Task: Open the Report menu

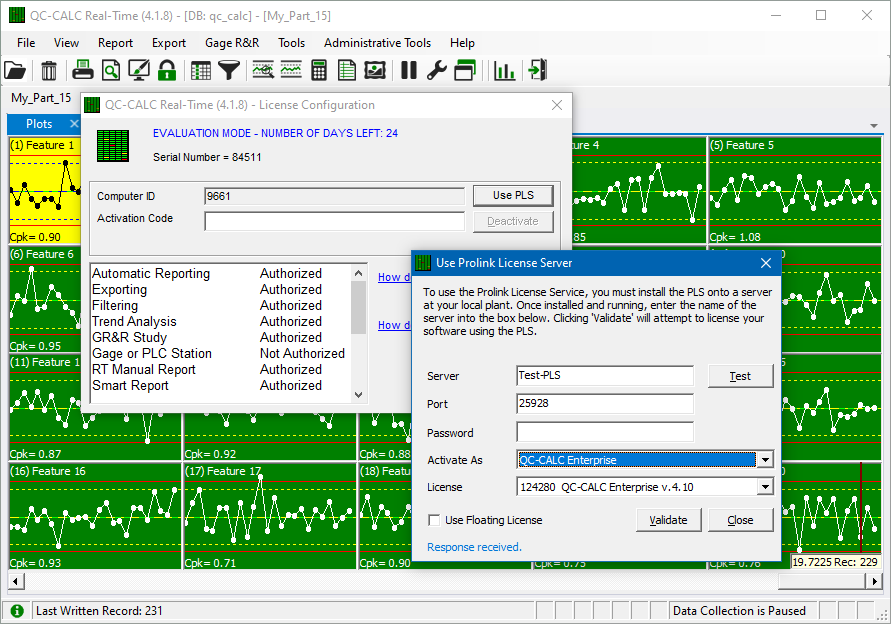Action: (x=115, y=43)
